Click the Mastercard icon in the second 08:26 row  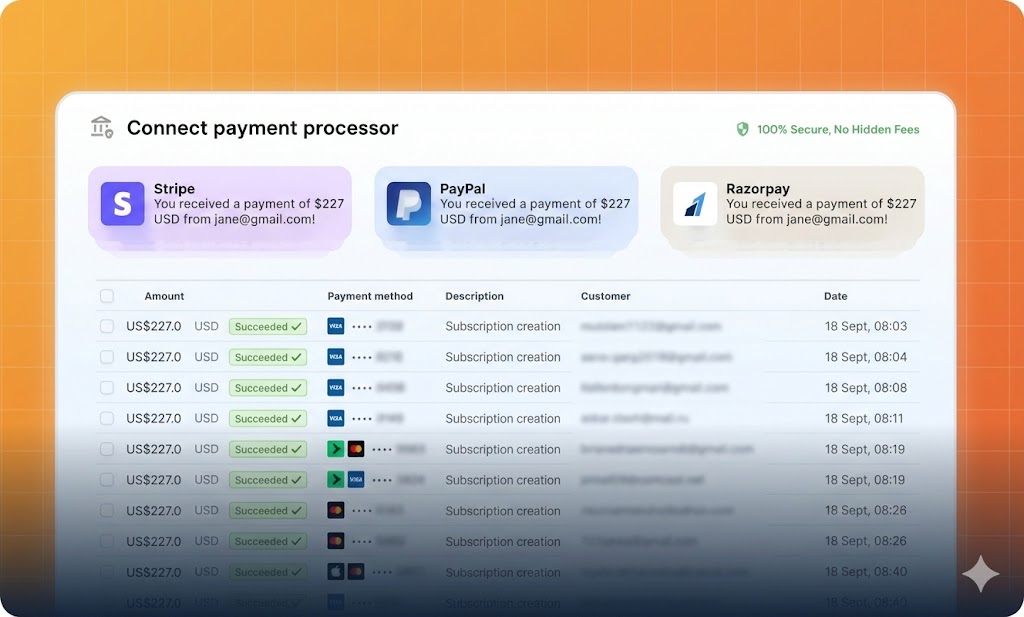point(336,541)
